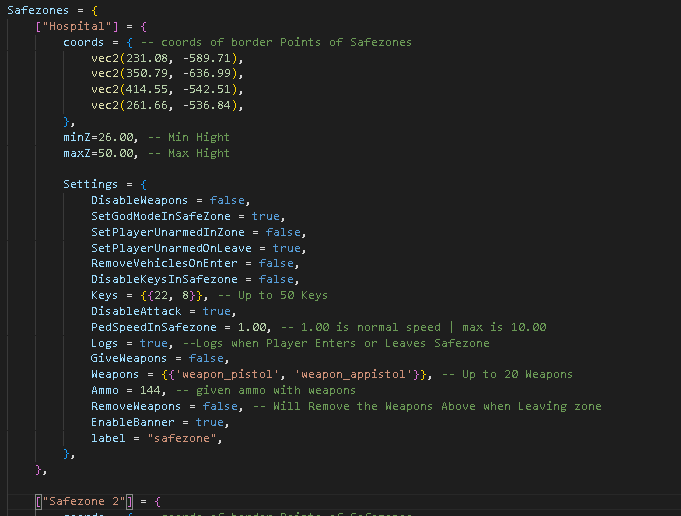Click the label "safezone" string
Screen dimensions: 681x516
[182, 438]
